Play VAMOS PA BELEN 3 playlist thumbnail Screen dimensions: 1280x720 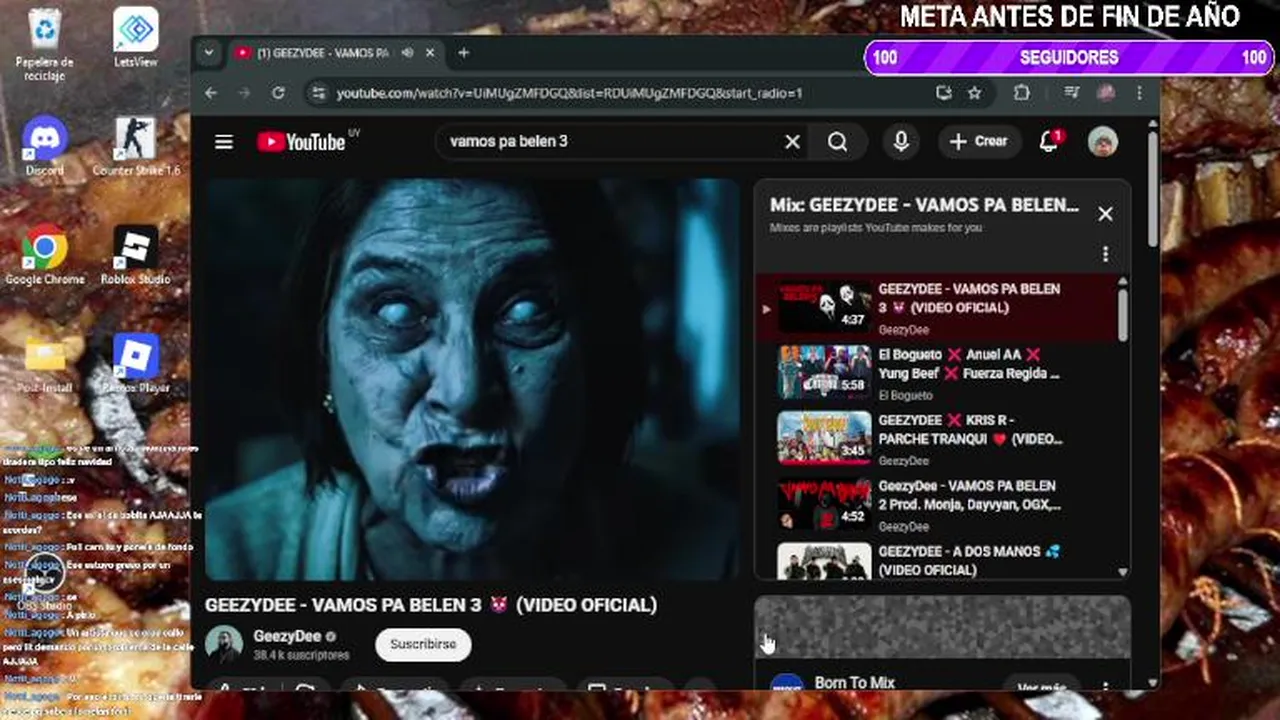pyautogui.click(x=824, y=306)
